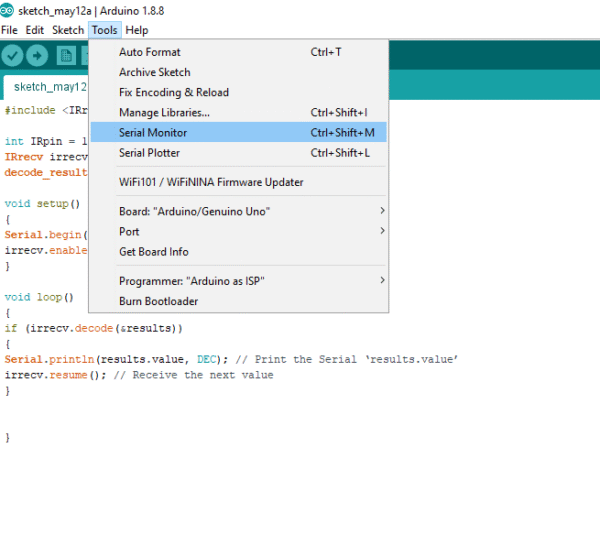Close the open Tools menu
The image size is (600, 546).
[104, 30]
